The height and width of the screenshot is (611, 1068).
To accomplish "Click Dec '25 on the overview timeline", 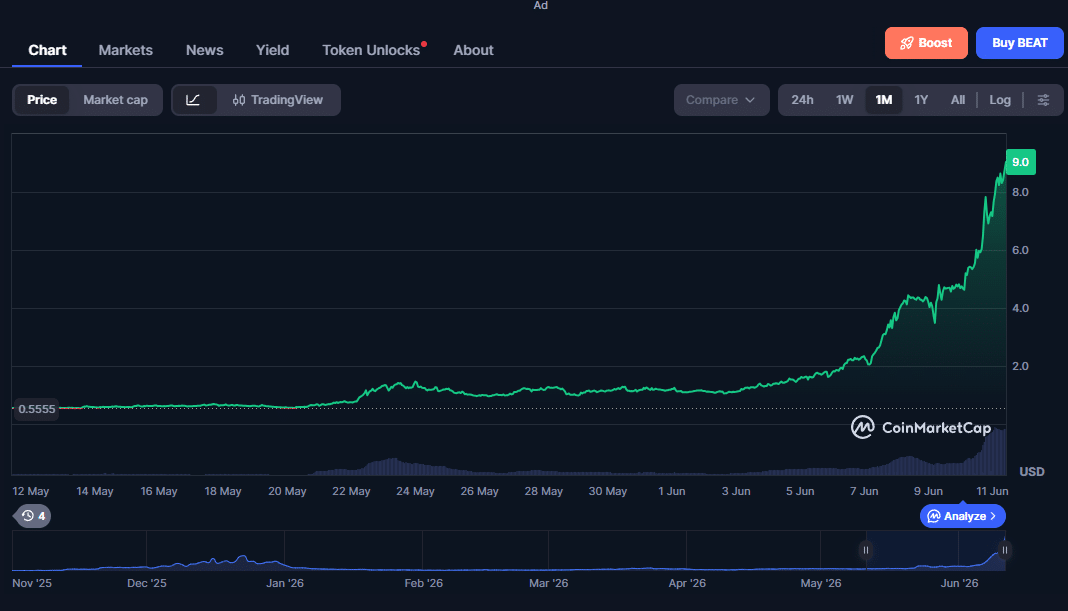I will tap(146, 583).
